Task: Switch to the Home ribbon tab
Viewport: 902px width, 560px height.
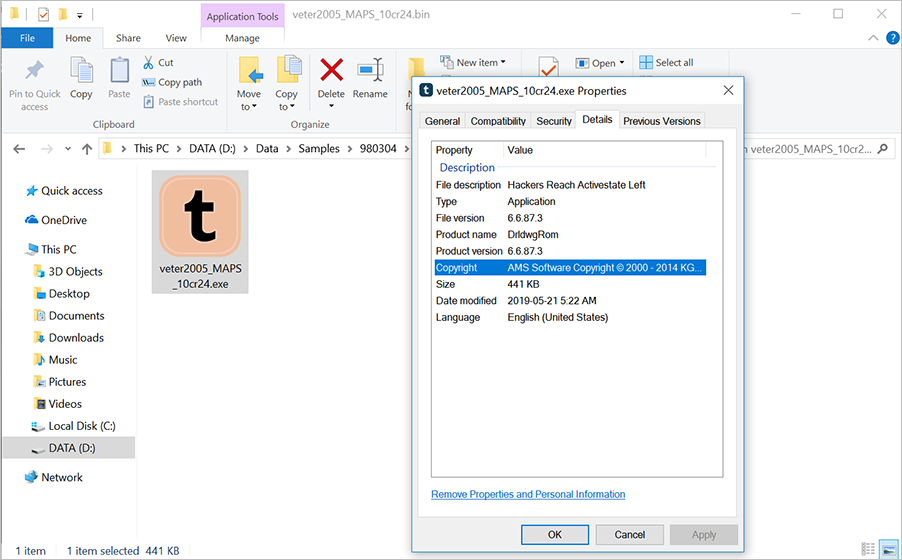Action: (78, 38)
